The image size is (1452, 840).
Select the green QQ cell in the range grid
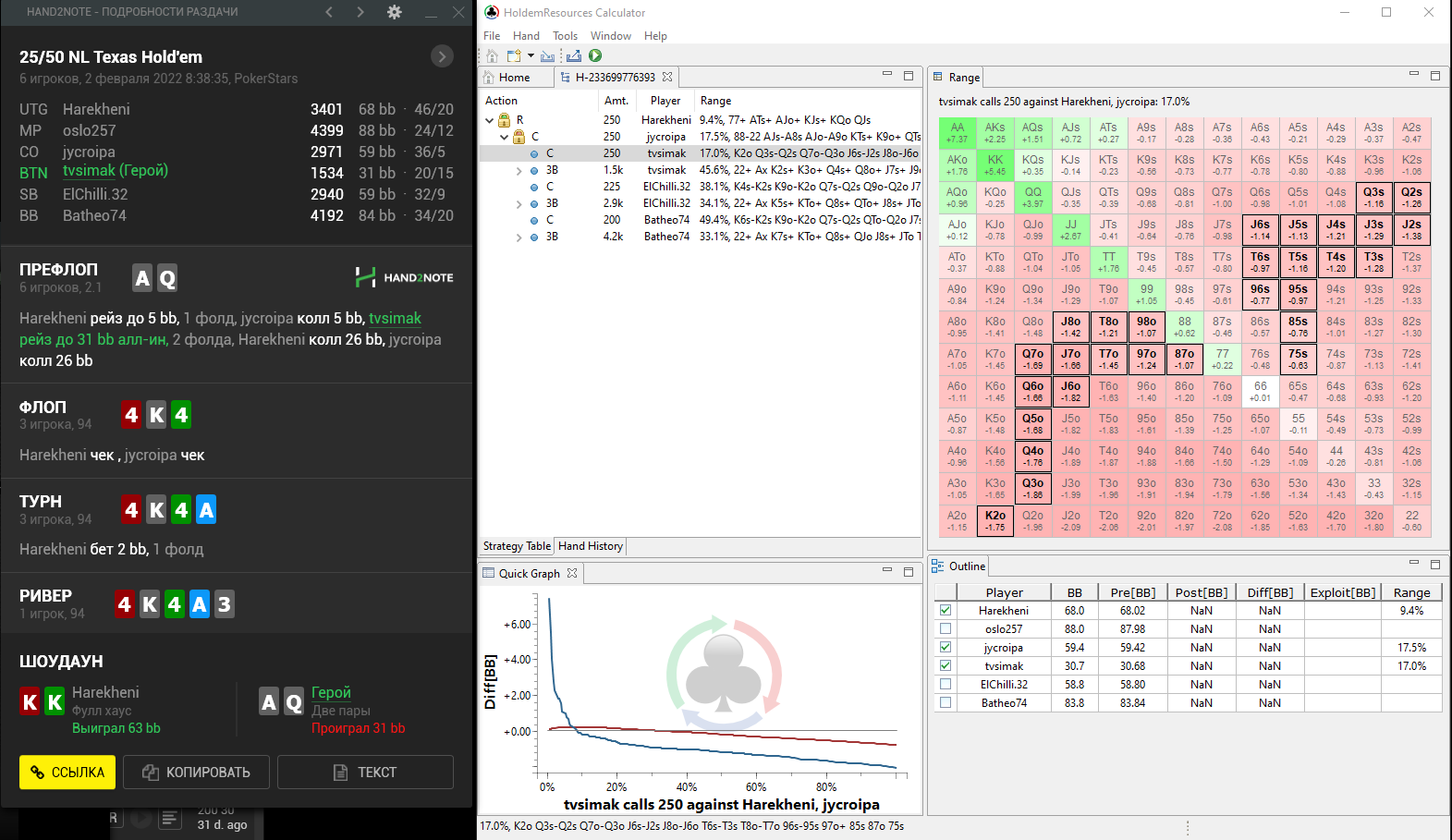click(x=1033, y=197)
